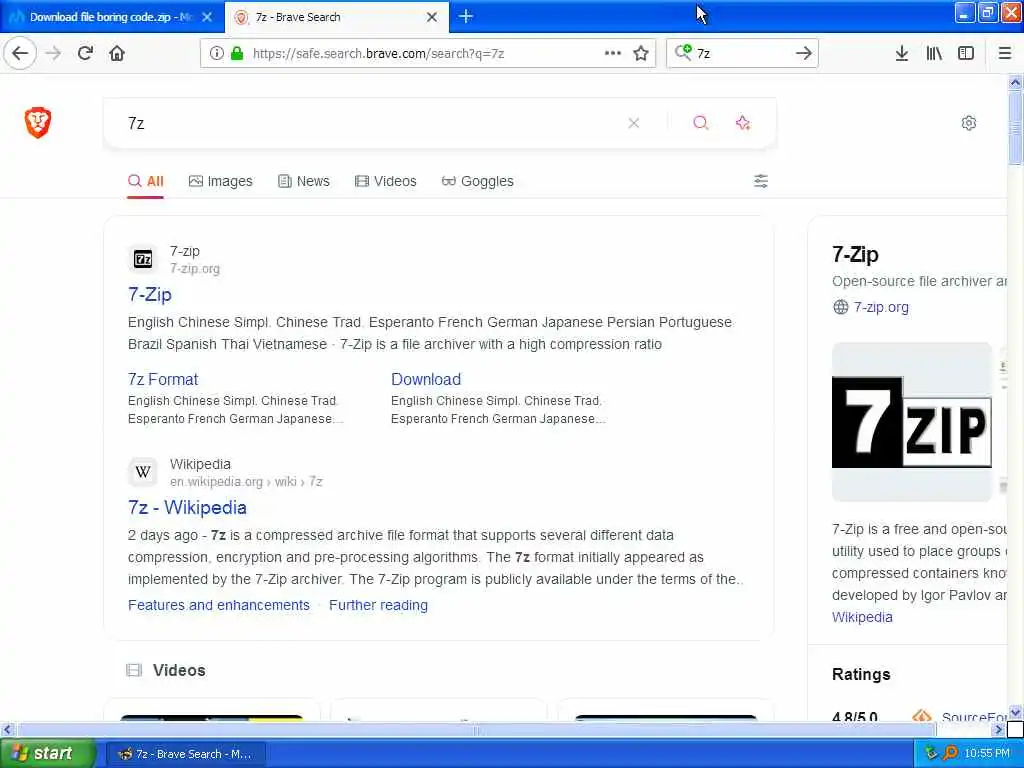Open the Download sublink
Image resolution: width=1024 pixels, height=768 pixels.
426,379
